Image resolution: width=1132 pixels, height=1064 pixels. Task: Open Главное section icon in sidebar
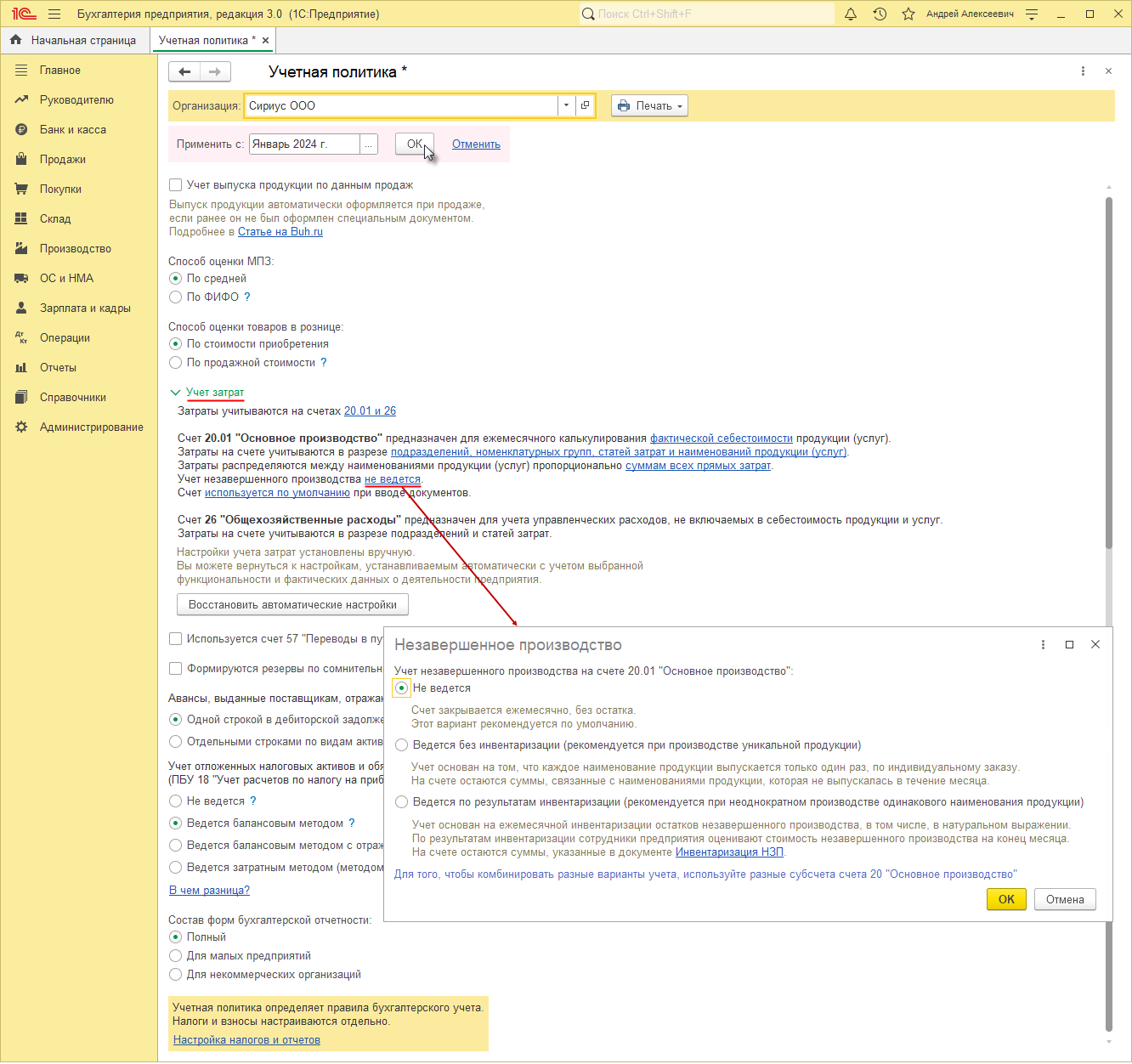(21, 70)
